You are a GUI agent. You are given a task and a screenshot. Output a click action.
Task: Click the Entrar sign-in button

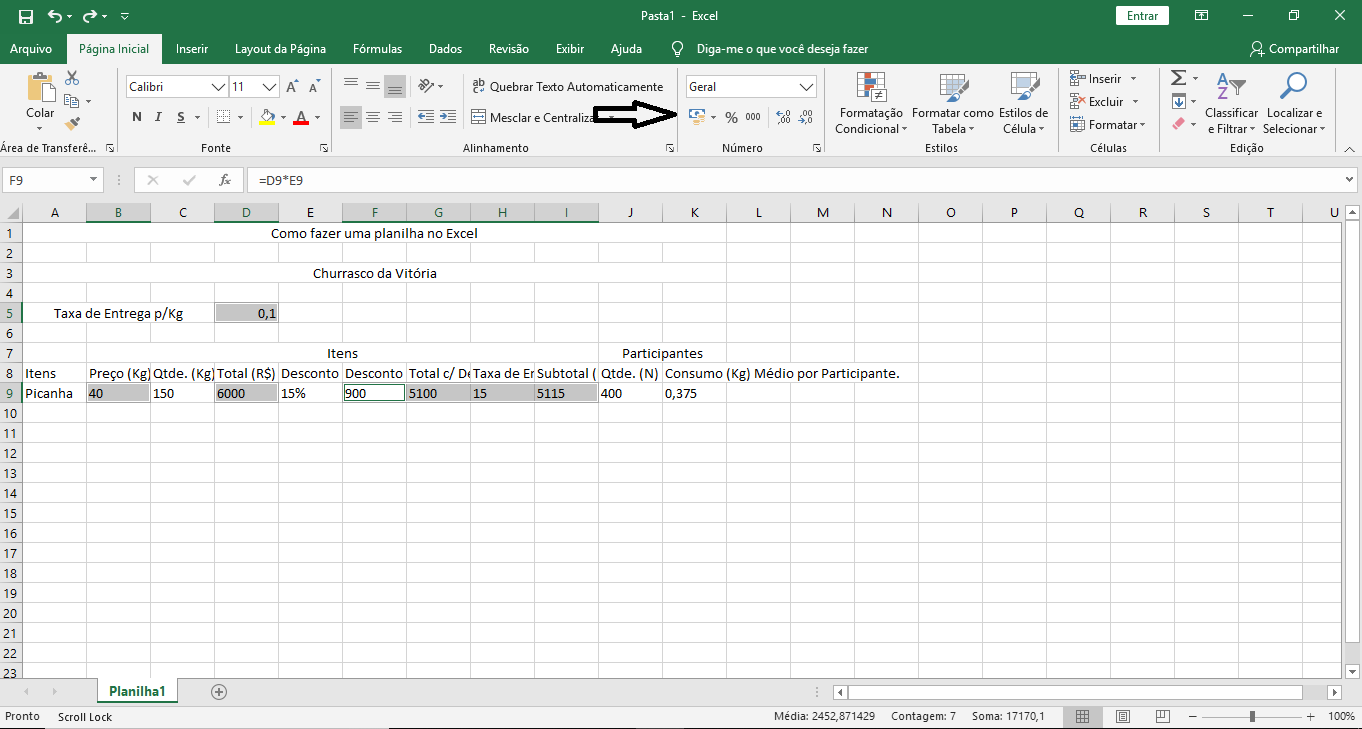tap(1142, 16)
